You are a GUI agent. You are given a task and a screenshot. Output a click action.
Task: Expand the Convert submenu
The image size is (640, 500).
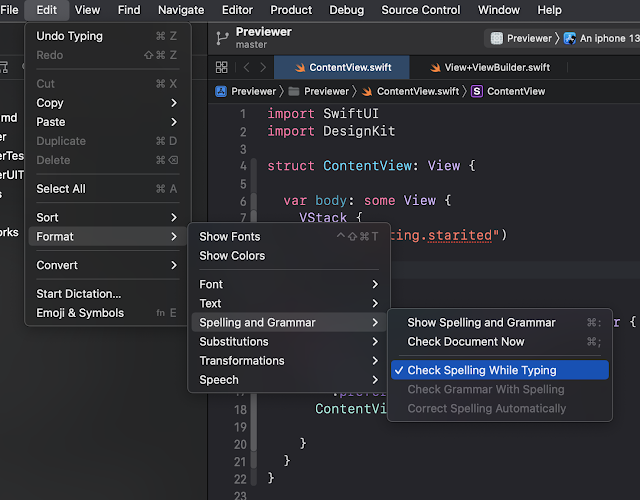107,265
